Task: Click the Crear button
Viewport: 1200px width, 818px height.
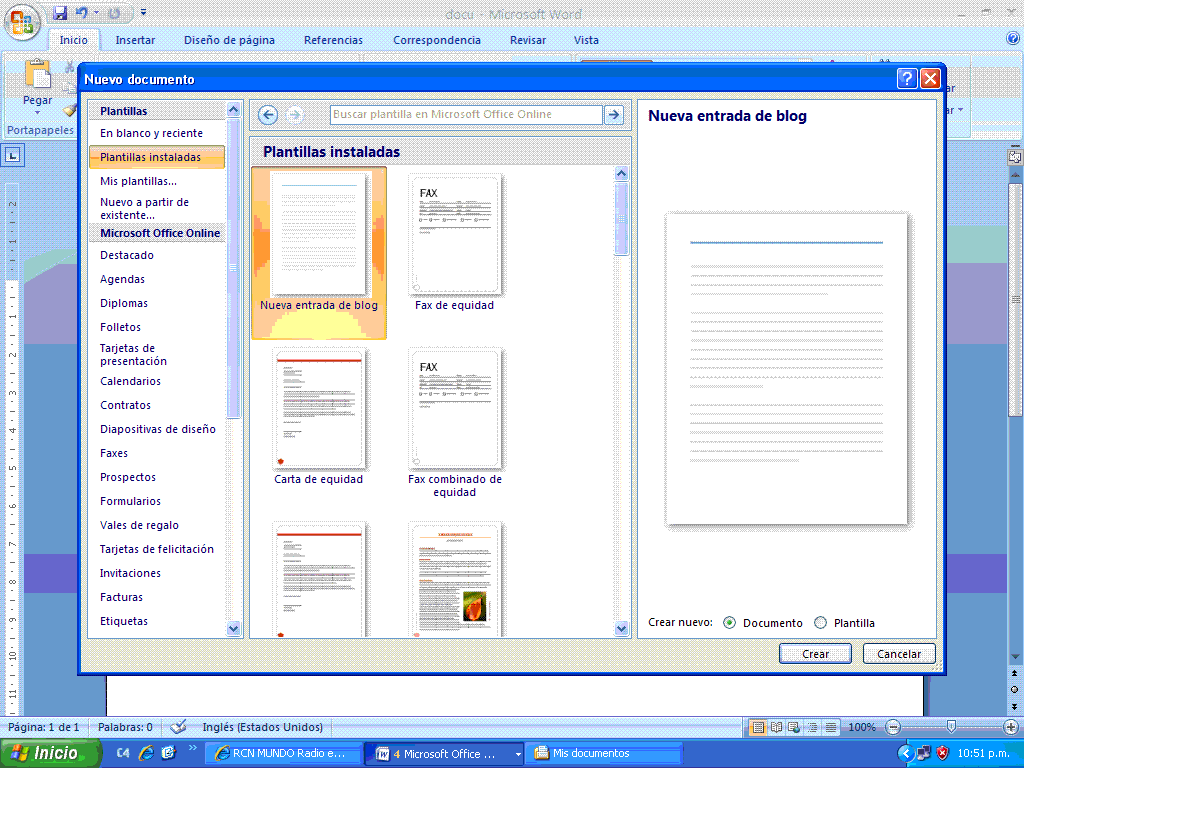Action: [x=814, y=653]
